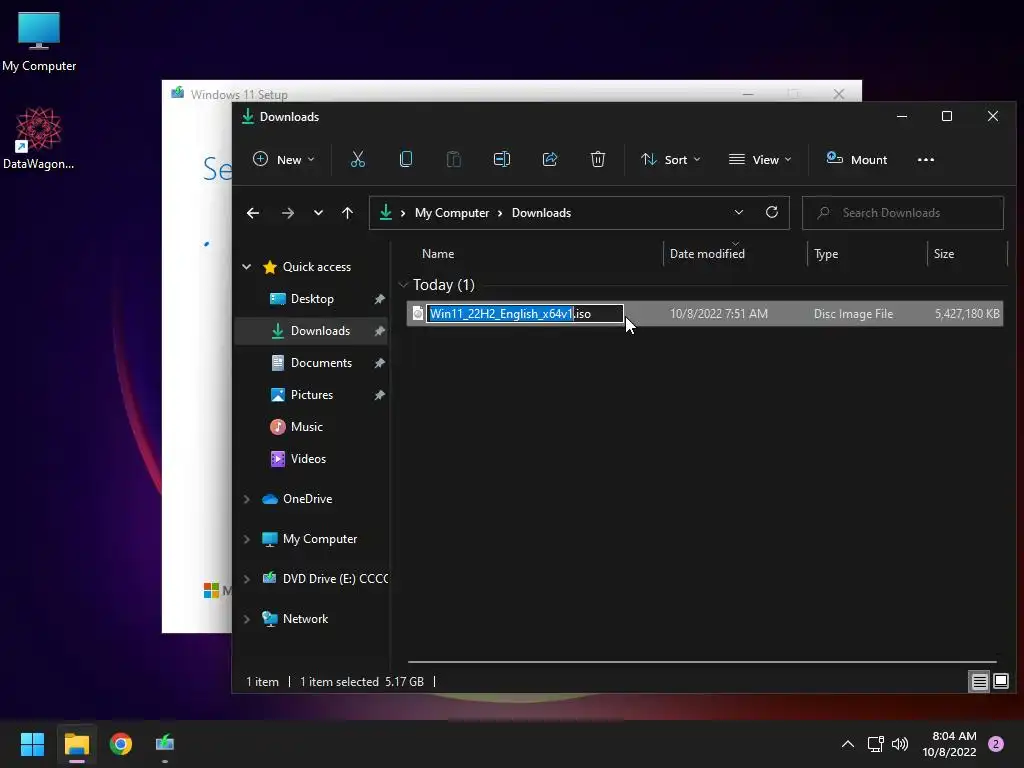Viewport: 1024px width, 768px height.
Task: Click the ISO file icon in list
Action: tap(418, 314)
